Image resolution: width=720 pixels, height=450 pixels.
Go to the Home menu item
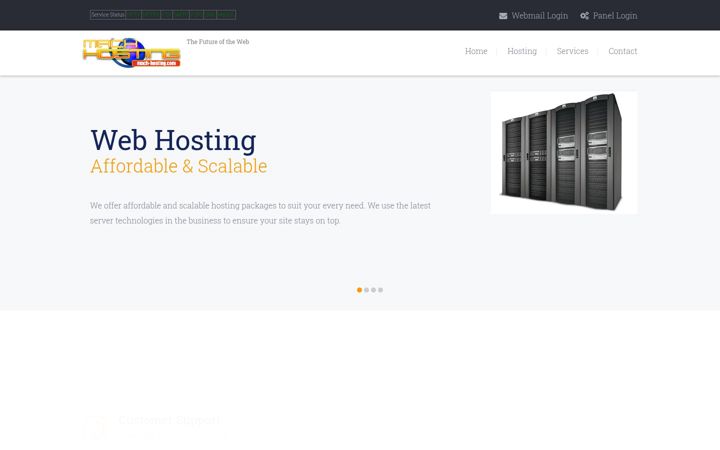[x=476, y=51]
